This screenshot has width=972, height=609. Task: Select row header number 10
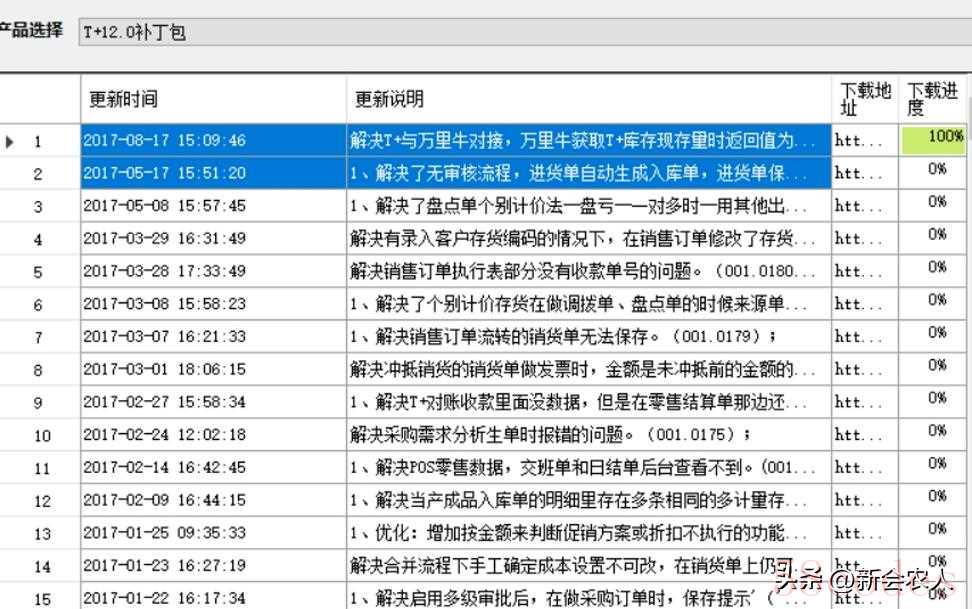pos(40,435)
